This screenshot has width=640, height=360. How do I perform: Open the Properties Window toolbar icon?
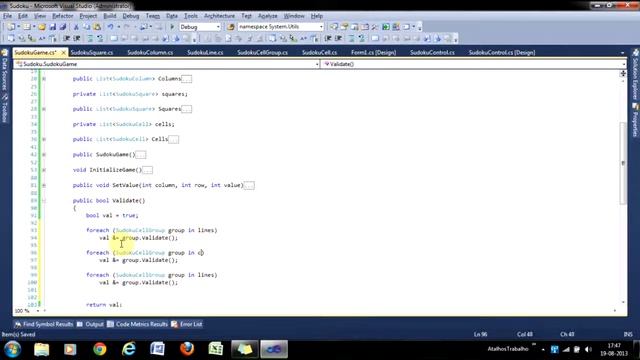point(344,27)
